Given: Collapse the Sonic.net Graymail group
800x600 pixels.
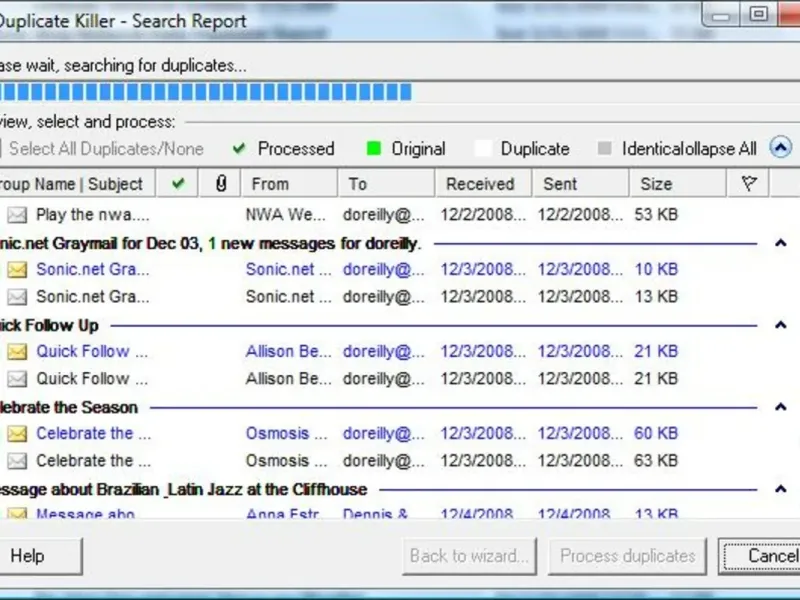Looking at the screenshot, I should tap(780, 243).
